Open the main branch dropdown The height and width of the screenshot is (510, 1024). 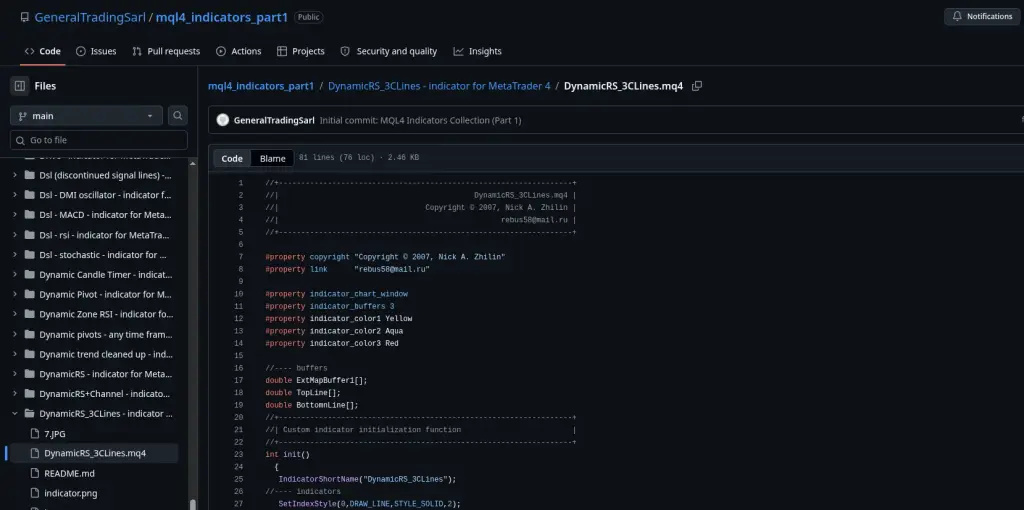coord(86,116)
